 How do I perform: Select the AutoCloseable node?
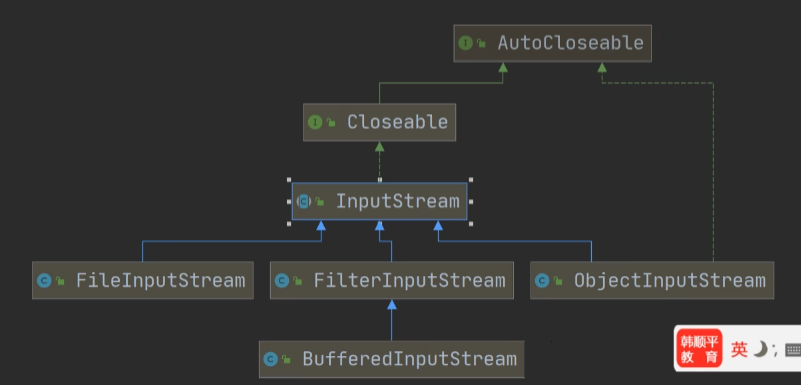[552, 43]
